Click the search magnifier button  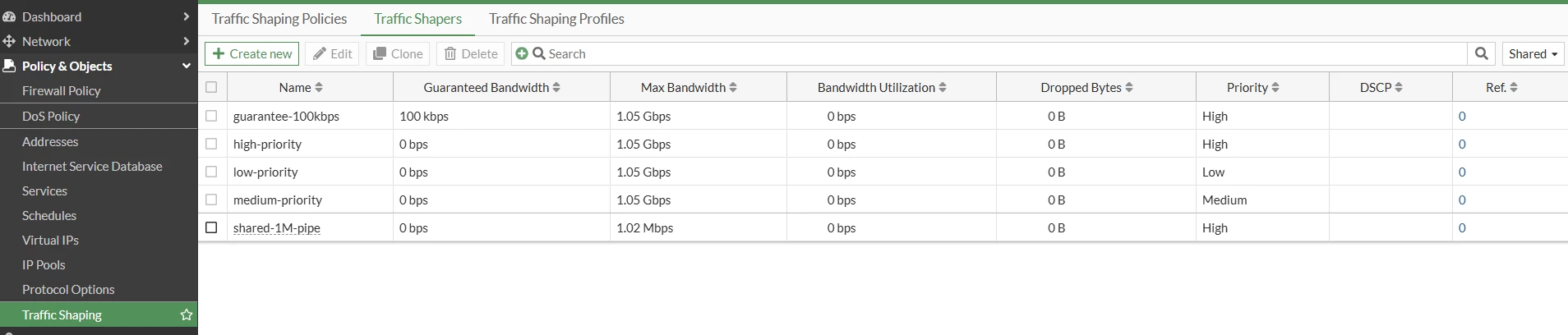1481,53
